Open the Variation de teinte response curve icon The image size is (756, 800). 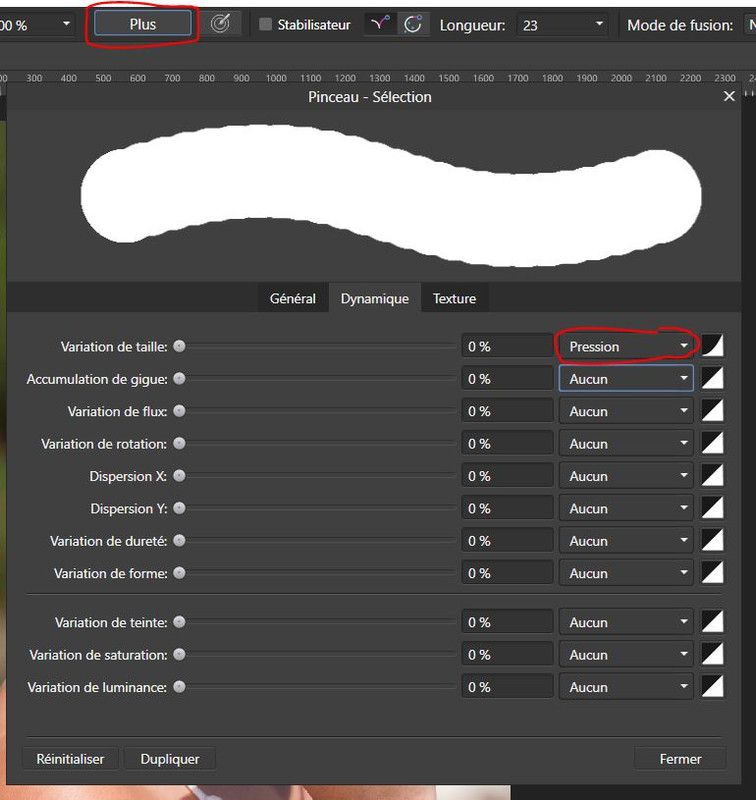(712, 622)
